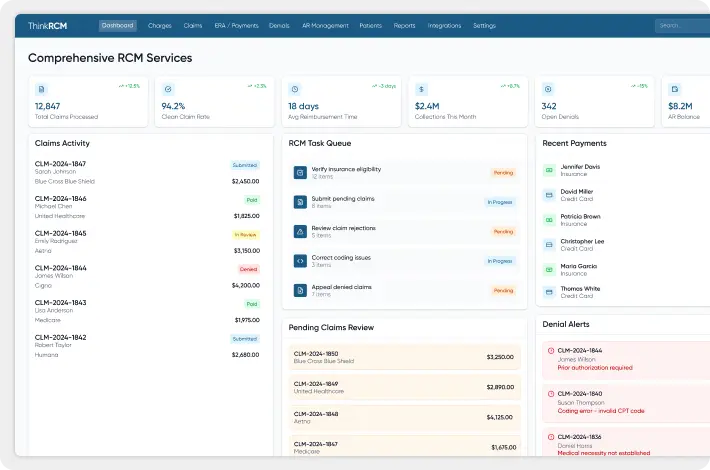Screen dimensions: 710x470
Task: Click the alert icon for CLM-2024-1840 denial
Action: 551,394
